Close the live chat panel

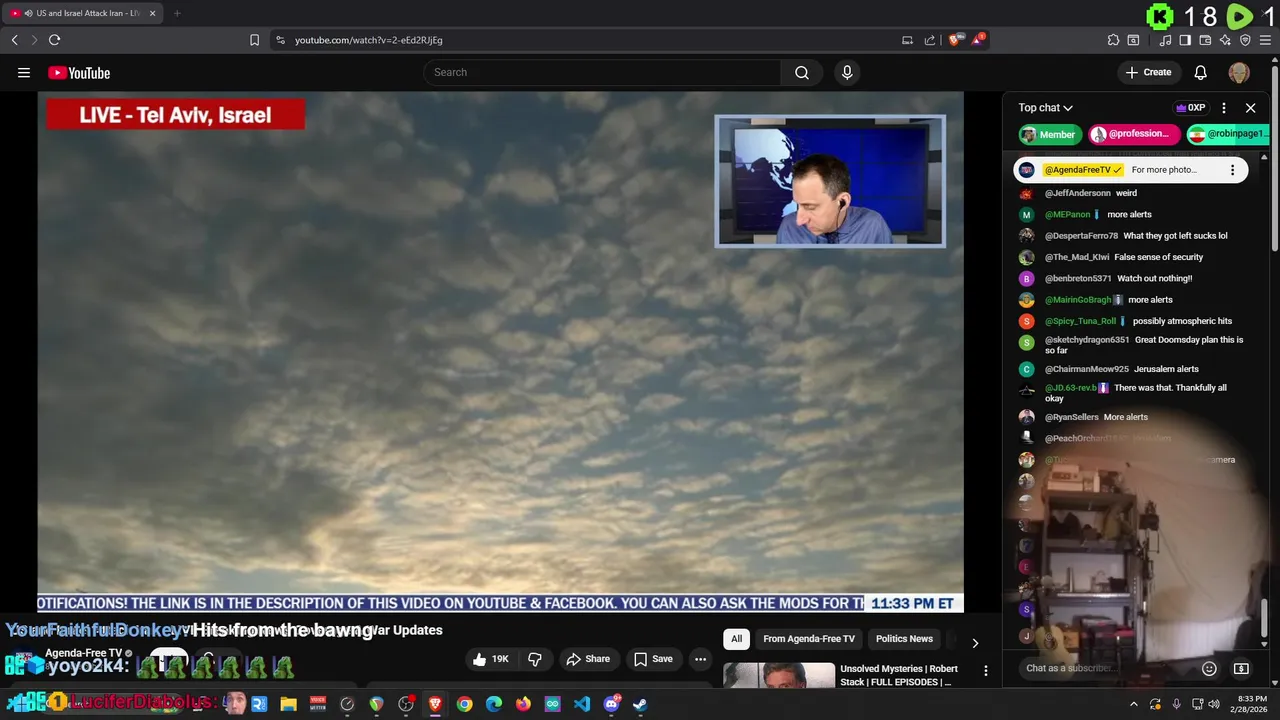coord(1250,108)
